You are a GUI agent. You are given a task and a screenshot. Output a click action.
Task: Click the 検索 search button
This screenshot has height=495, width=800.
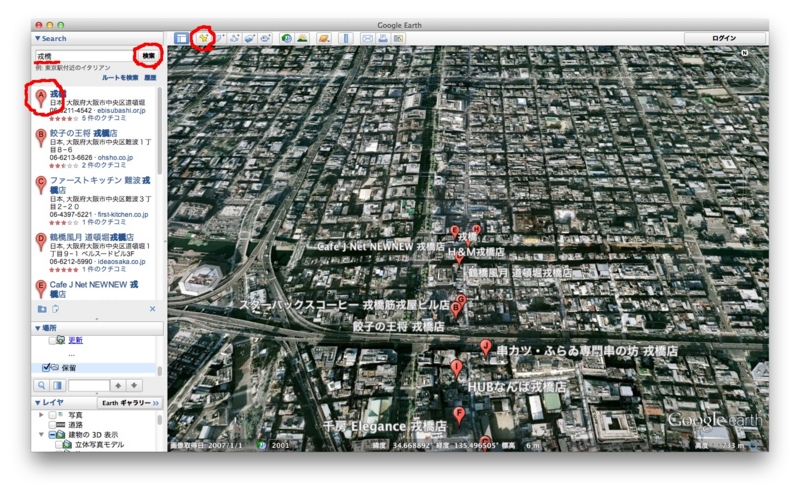pos(148,56)
